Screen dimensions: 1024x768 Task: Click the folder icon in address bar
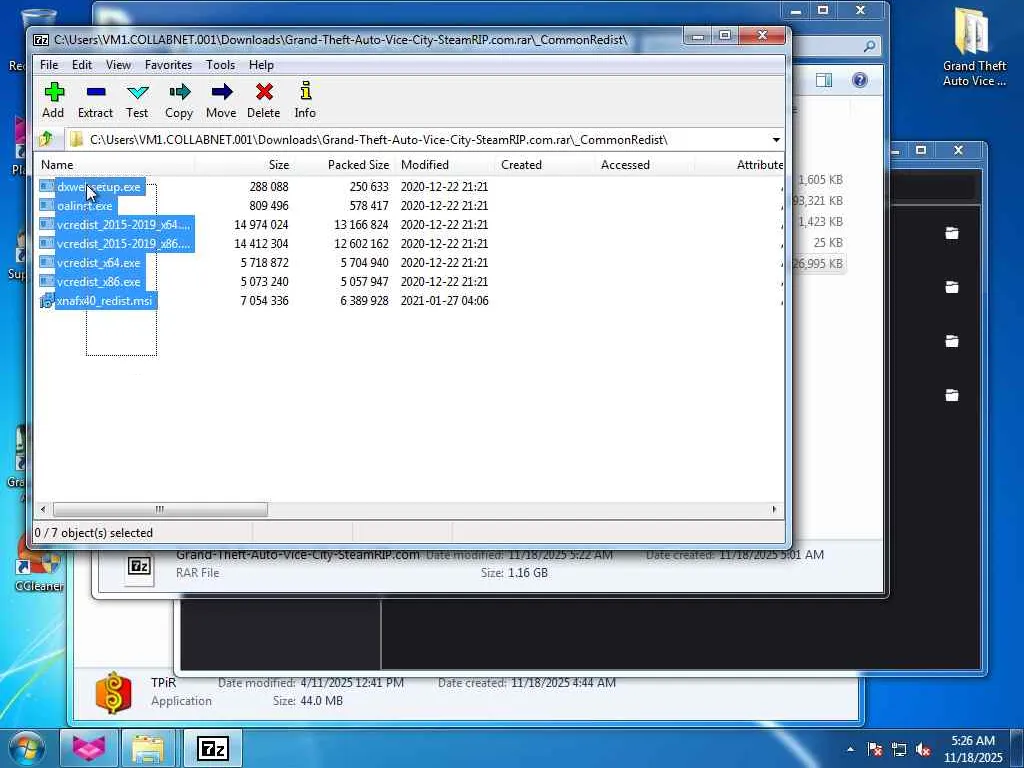[76, 140]
